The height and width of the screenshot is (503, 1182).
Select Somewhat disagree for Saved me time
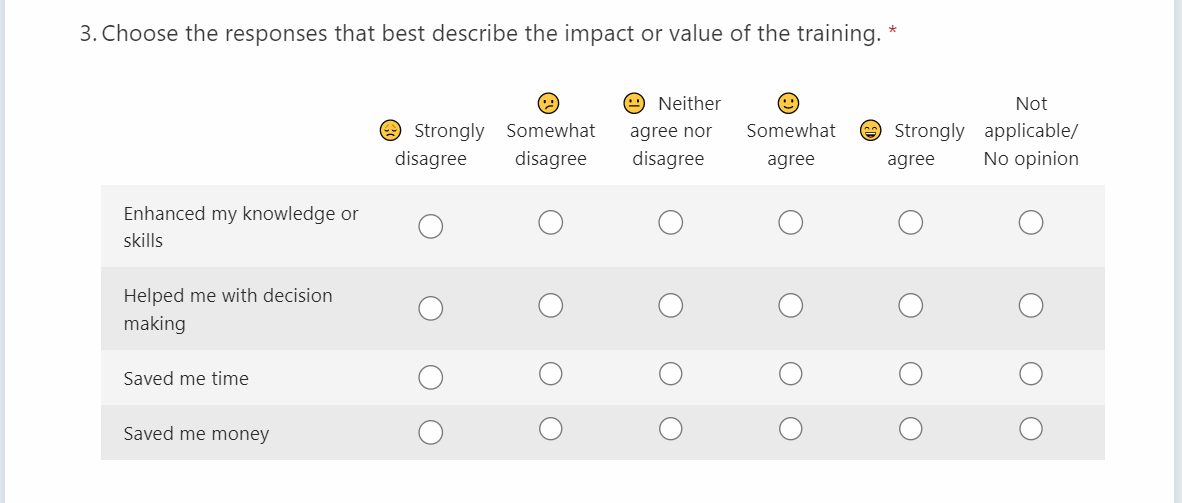pyautogui.click(x=550, y=374)
